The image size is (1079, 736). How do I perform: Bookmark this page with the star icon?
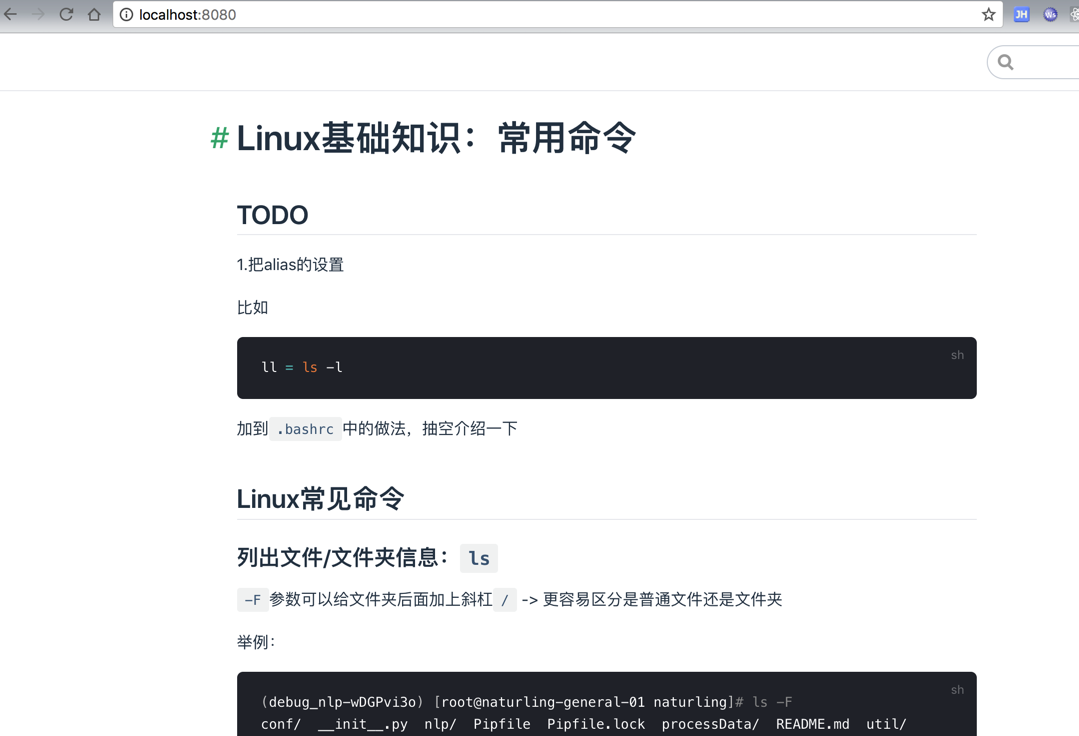coord(988,15)
